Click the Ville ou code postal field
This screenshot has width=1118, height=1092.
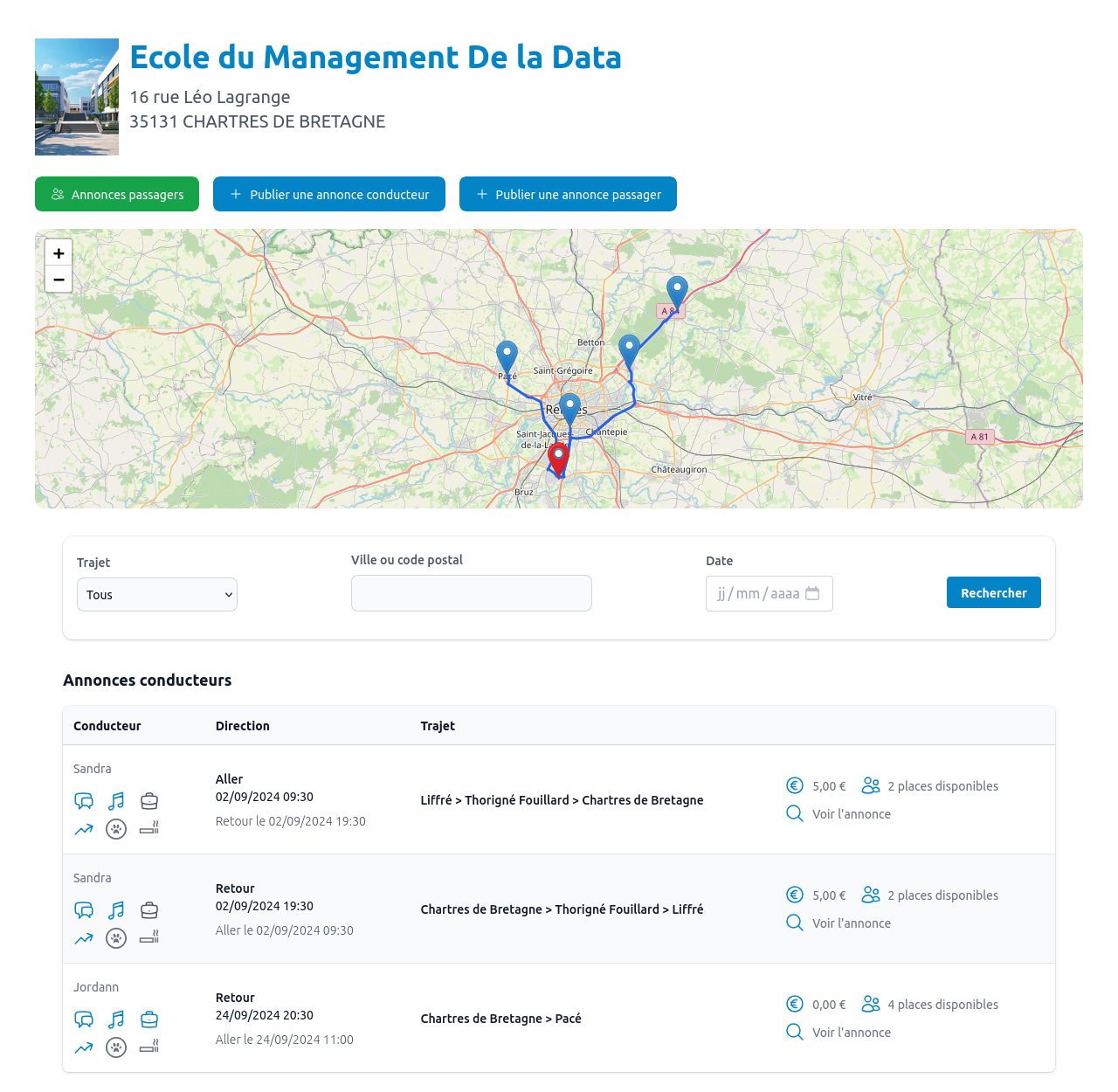point(472,594)
